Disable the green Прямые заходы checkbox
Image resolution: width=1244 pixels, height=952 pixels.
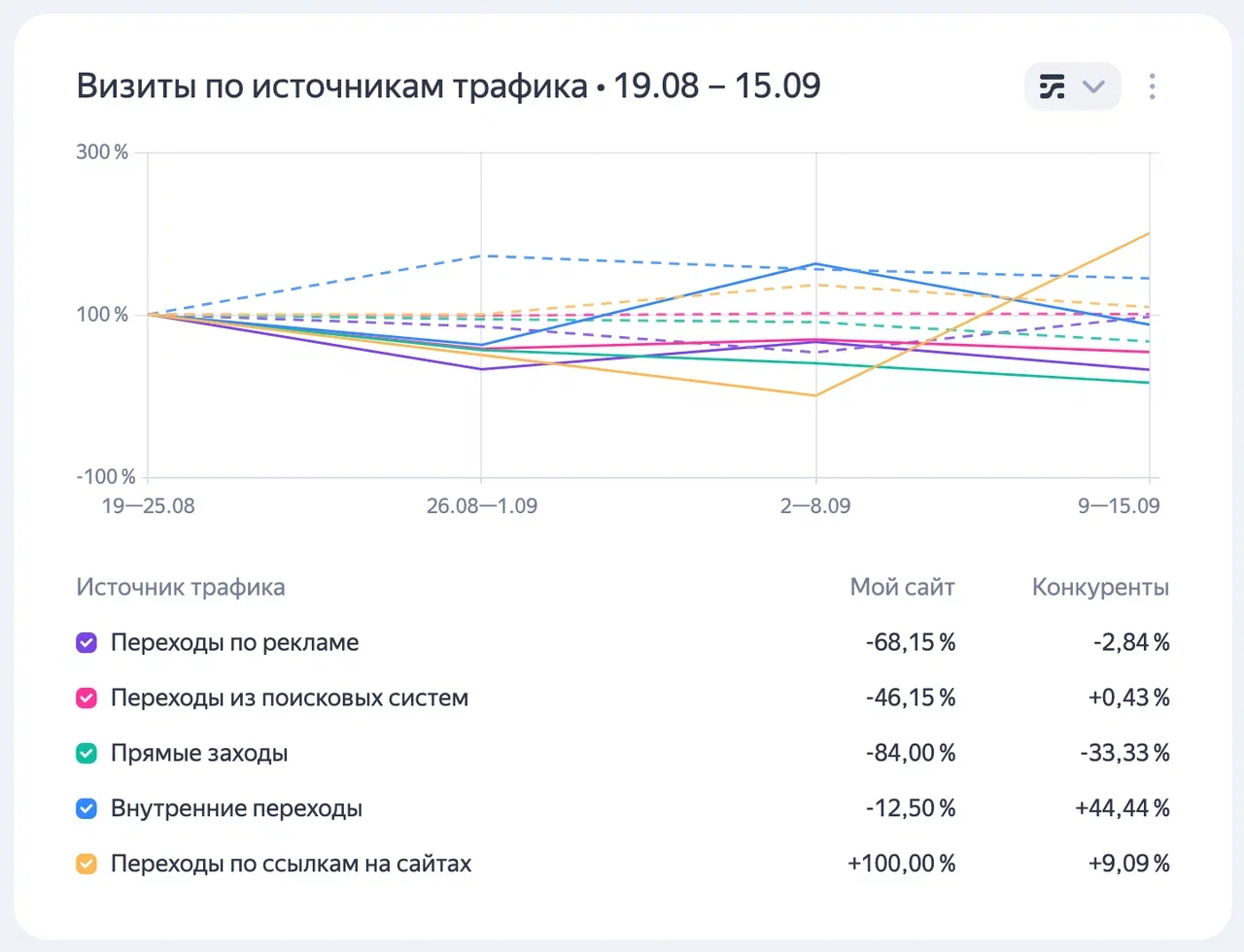coord(86,754)
